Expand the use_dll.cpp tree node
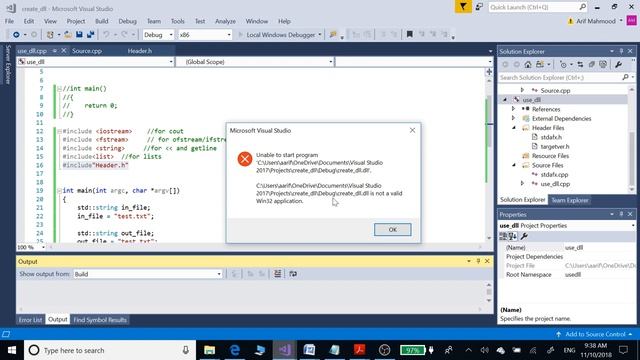 coord(522,184)
